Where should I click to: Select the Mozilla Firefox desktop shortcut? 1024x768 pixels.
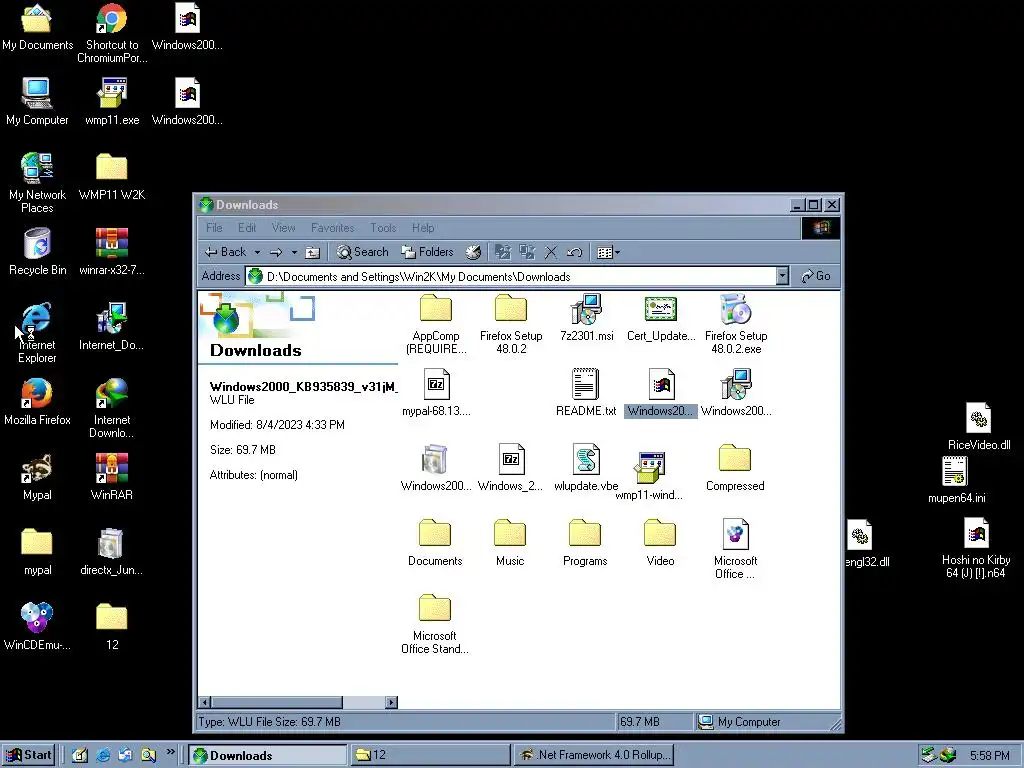37,402
